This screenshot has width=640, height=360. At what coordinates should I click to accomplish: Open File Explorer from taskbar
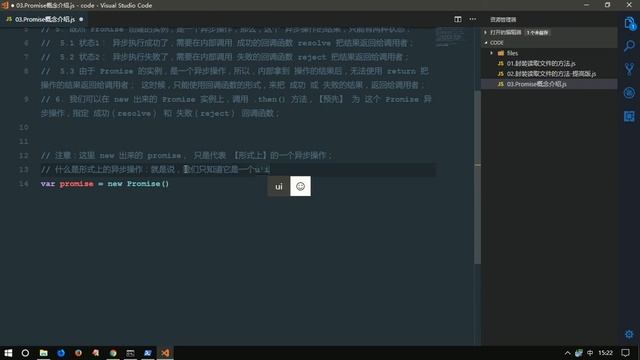pos(43,353)
